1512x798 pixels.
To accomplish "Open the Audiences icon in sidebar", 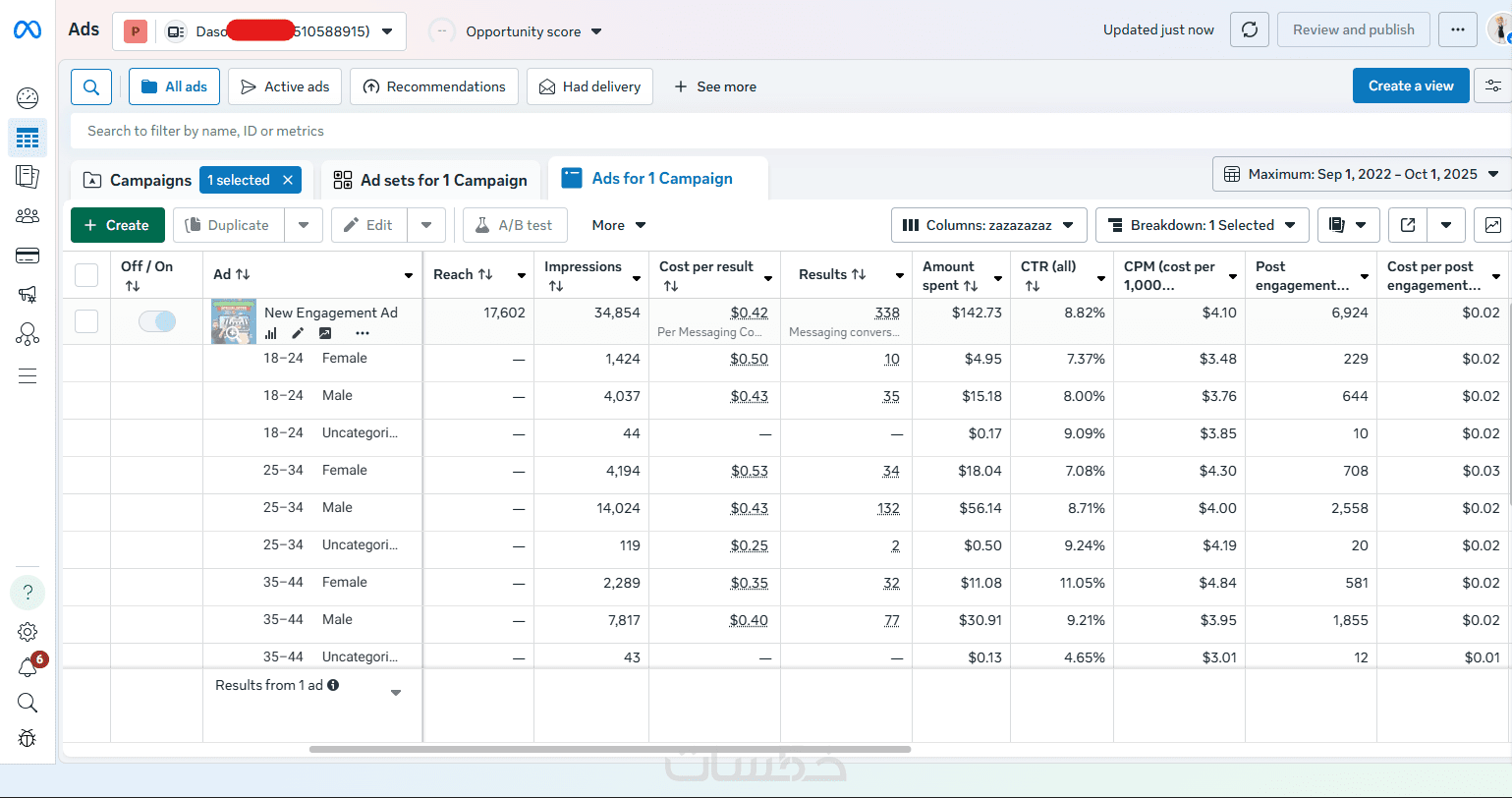I will click(28, 216).
